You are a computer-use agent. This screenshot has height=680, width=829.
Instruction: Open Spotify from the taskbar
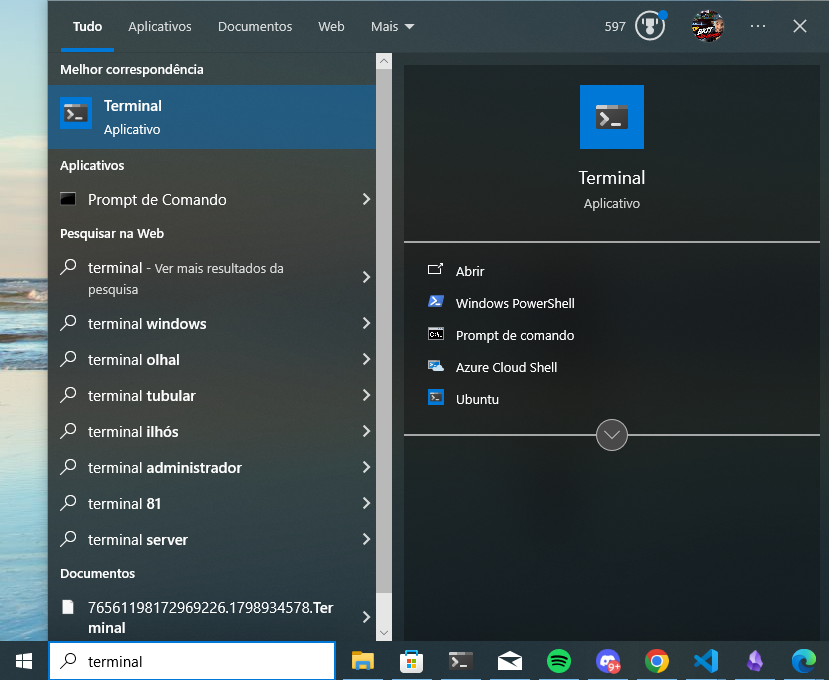tap(559, 661)
